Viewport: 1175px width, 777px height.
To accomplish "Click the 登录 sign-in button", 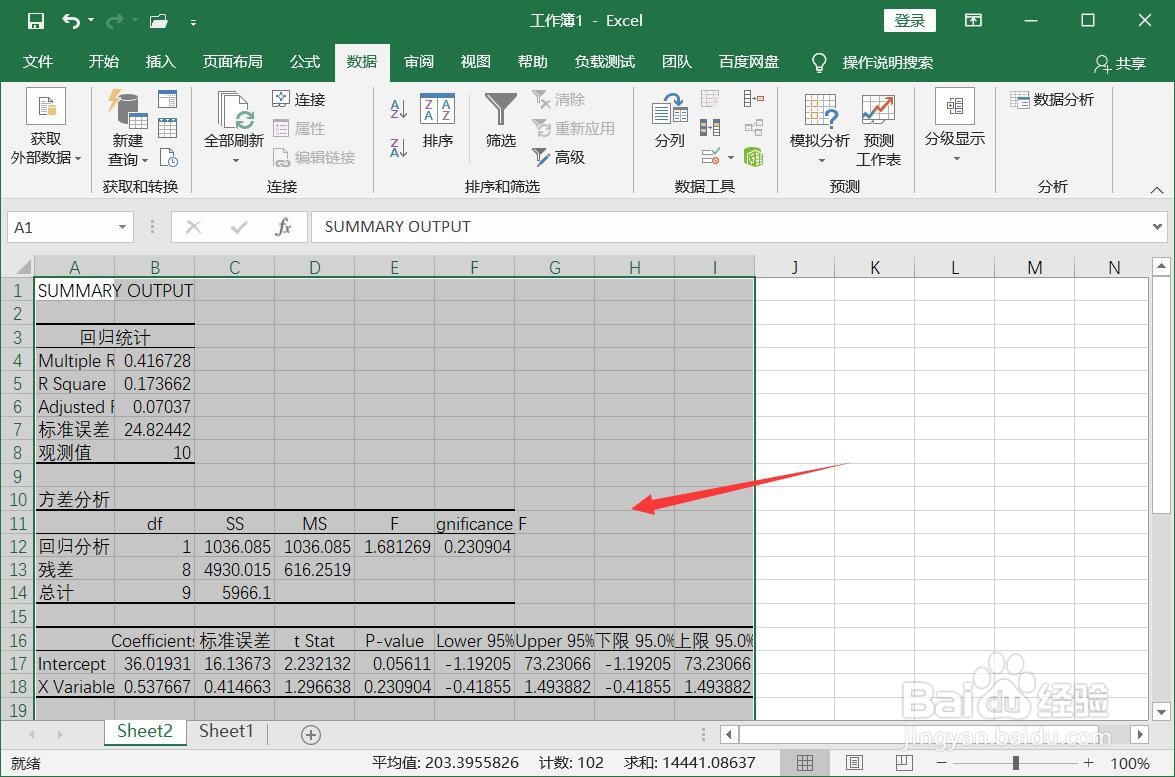I will pyautogui.click(x=909, y=20).
